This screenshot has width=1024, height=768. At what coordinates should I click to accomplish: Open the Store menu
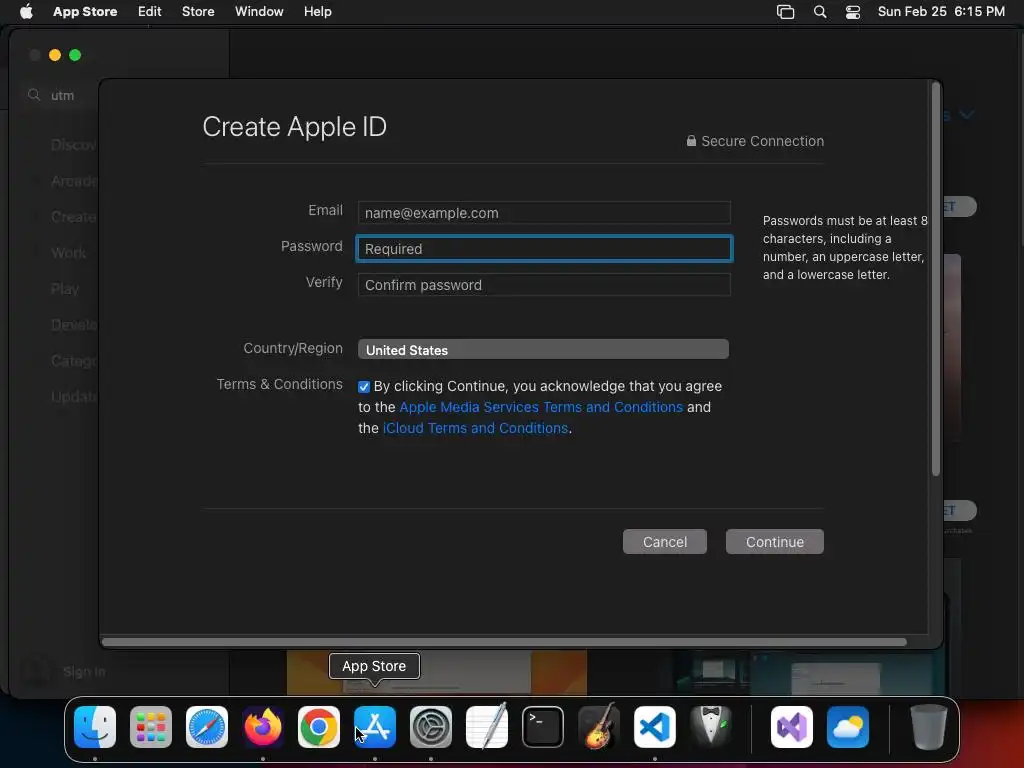click(x=198, y=11)
